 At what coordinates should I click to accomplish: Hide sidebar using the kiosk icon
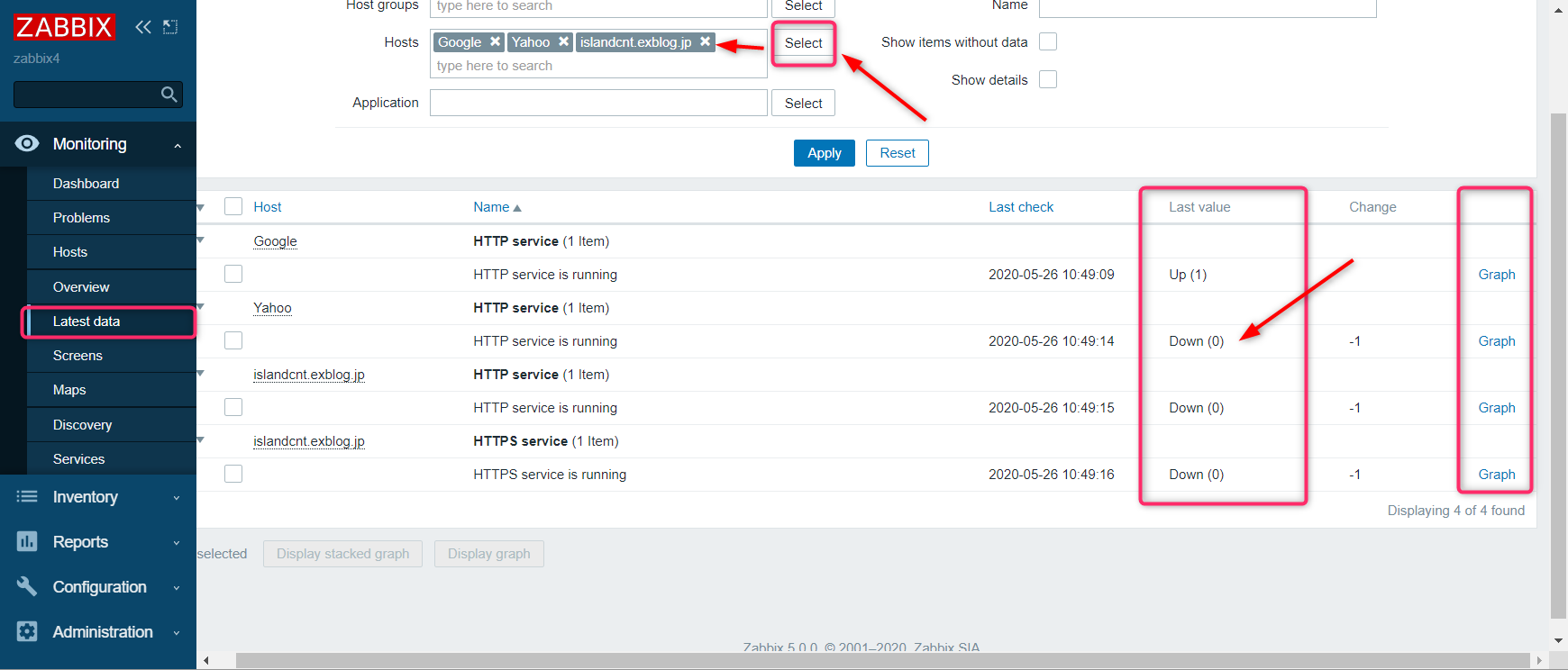pyautogui.click(x=170, y=27)
